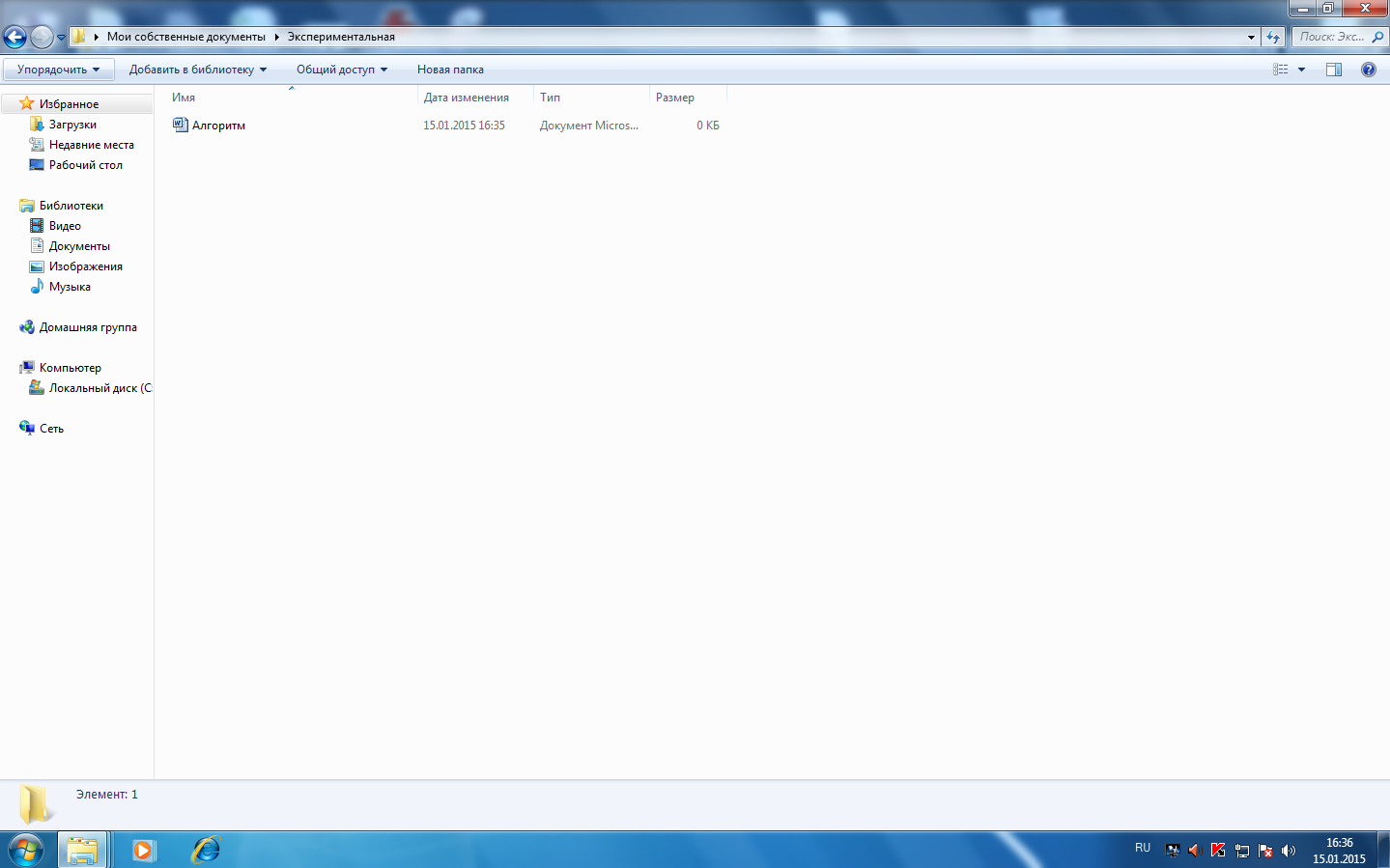This screenshot has width=1390, height=868.
Task: Change view using the view icon
Action: [1281, 70]
